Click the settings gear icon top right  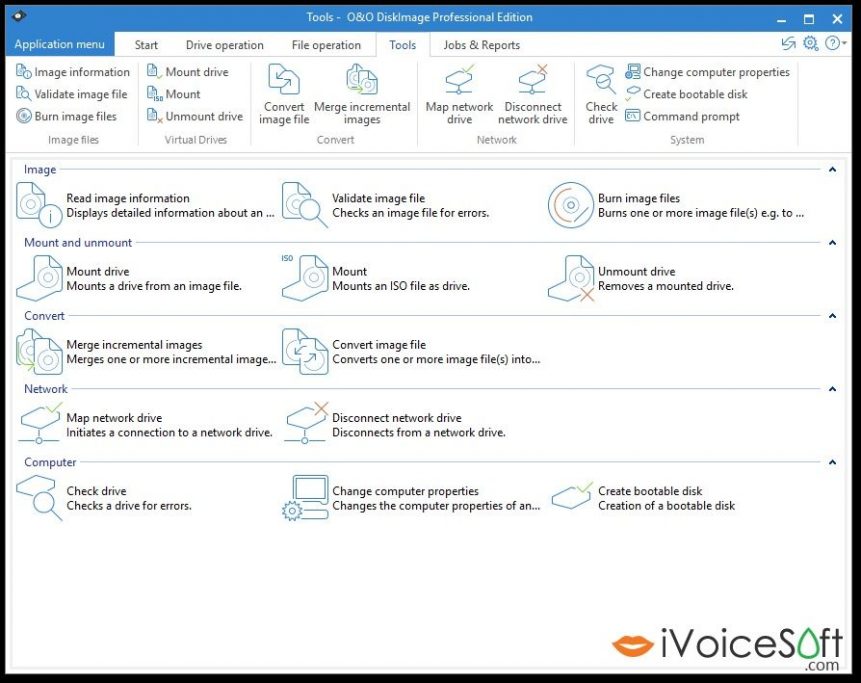(x=810, y=43)
